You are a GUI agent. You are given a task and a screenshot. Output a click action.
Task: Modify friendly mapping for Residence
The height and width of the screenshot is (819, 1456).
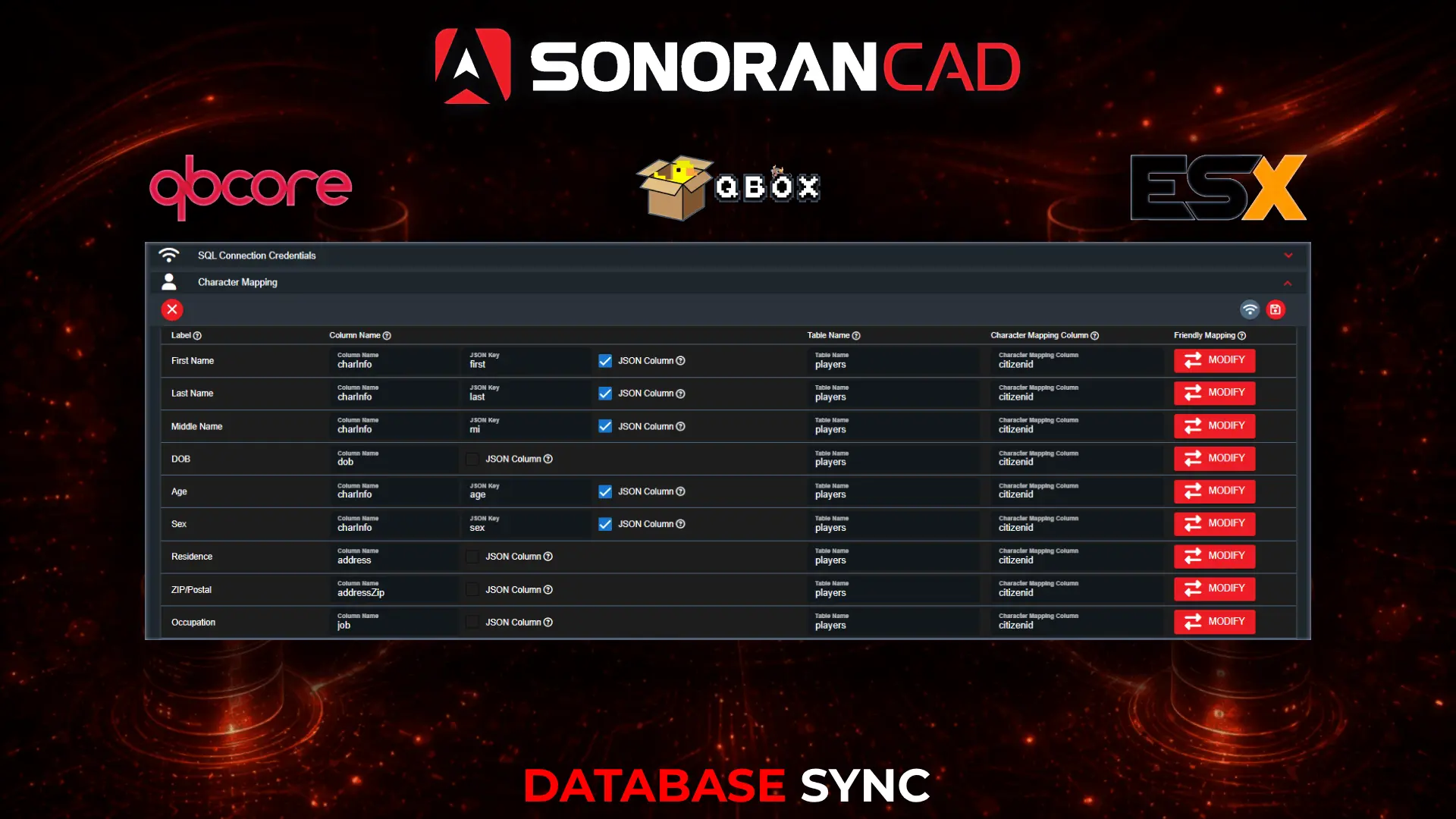pyautogui.click(x=1214, y=556)
